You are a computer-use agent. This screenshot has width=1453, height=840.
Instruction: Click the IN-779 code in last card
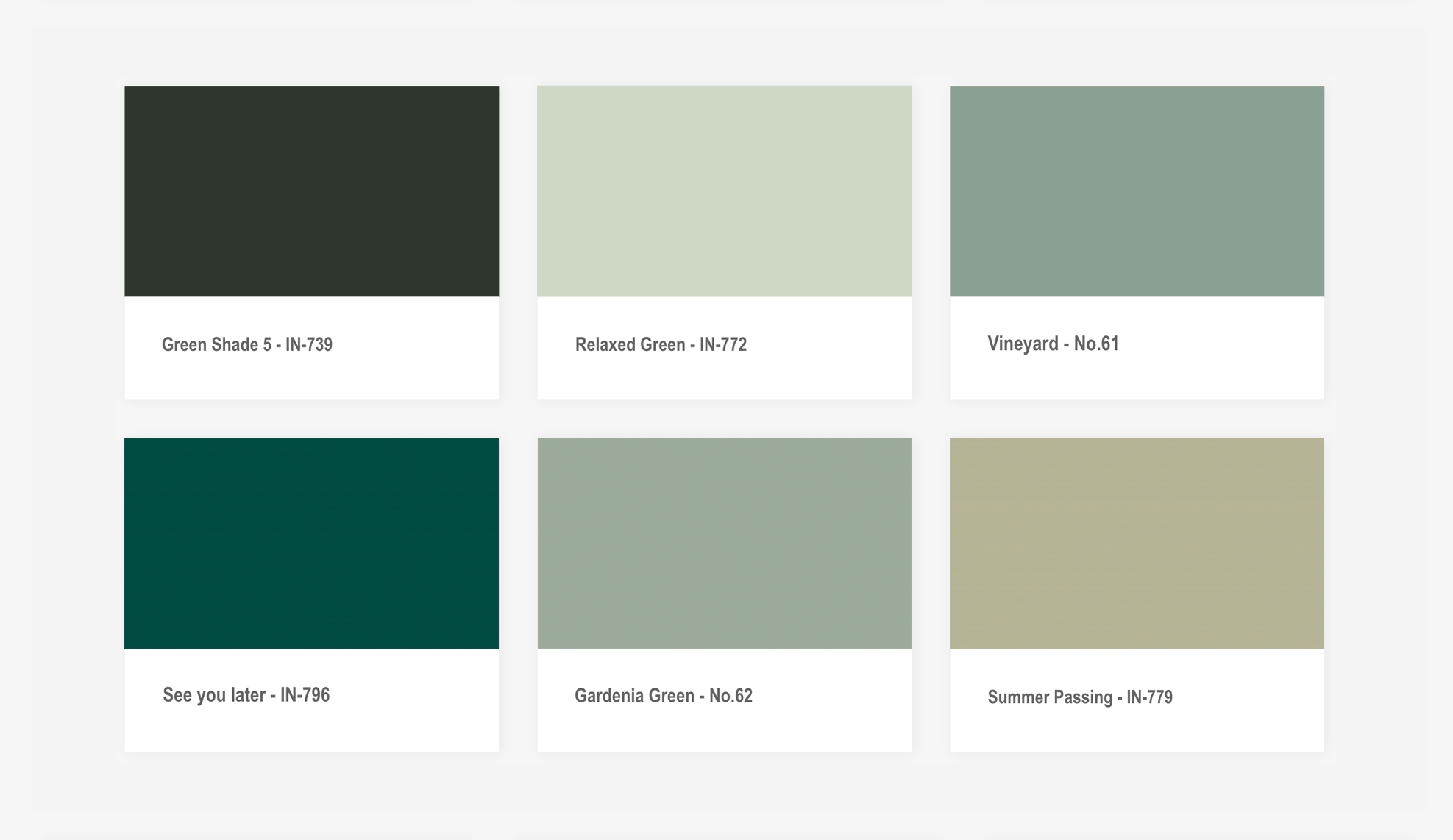[x=1149, y=697]
